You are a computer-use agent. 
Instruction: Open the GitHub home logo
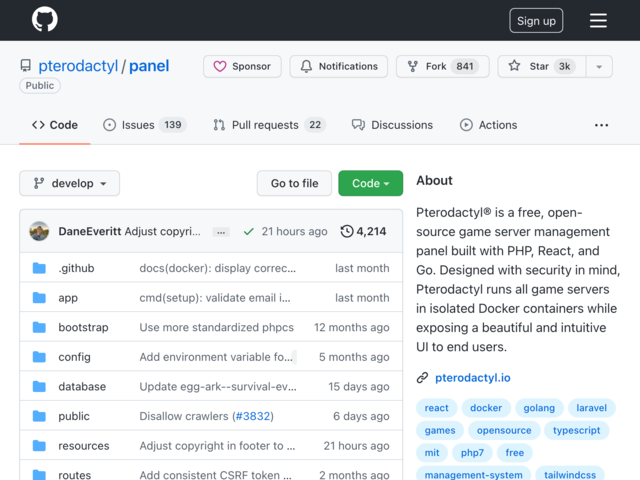tap(45, 19)
